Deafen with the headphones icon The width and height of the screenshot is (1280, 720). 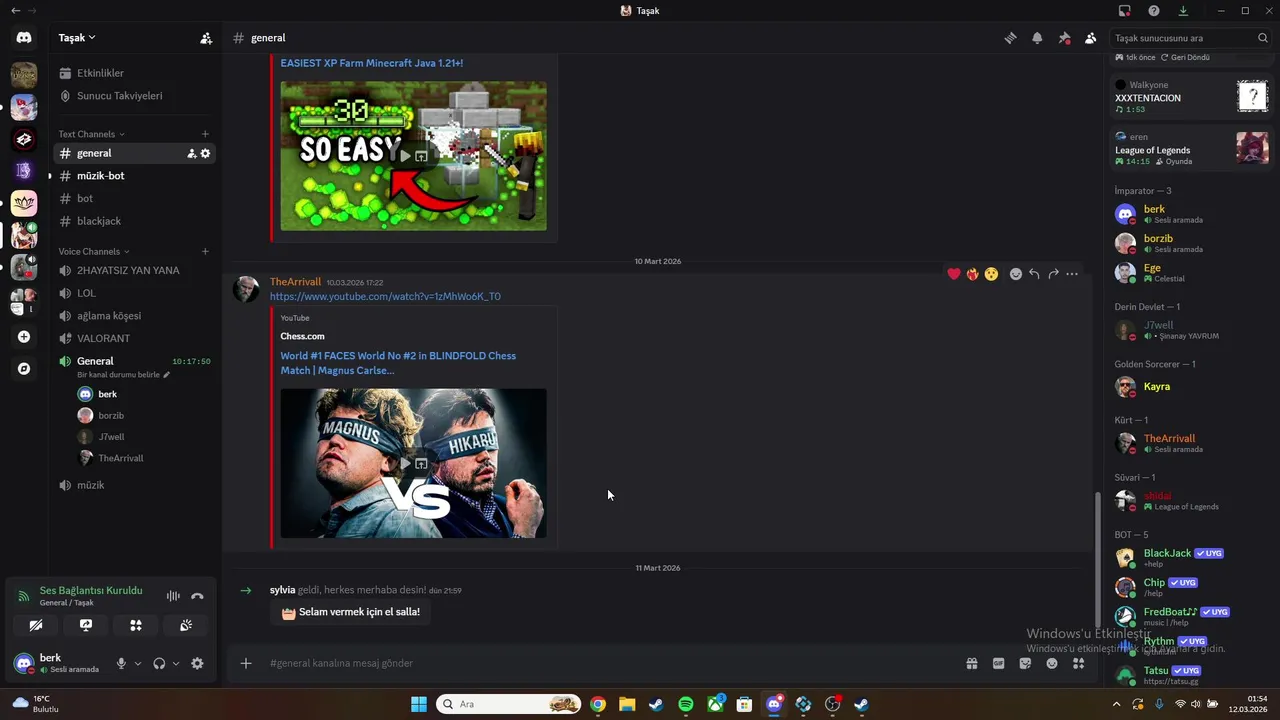coord(159,663)
